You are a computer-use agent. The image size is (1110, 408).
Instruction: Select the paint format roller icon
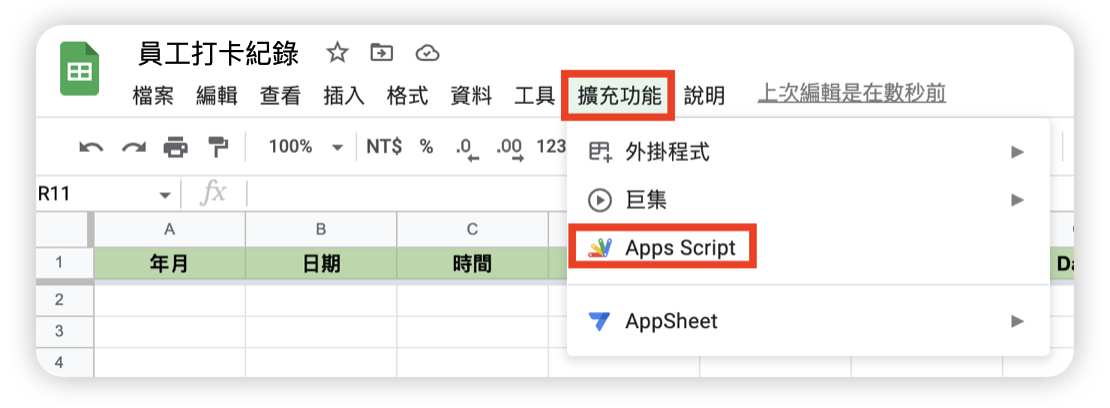click(x=217, y=147)
